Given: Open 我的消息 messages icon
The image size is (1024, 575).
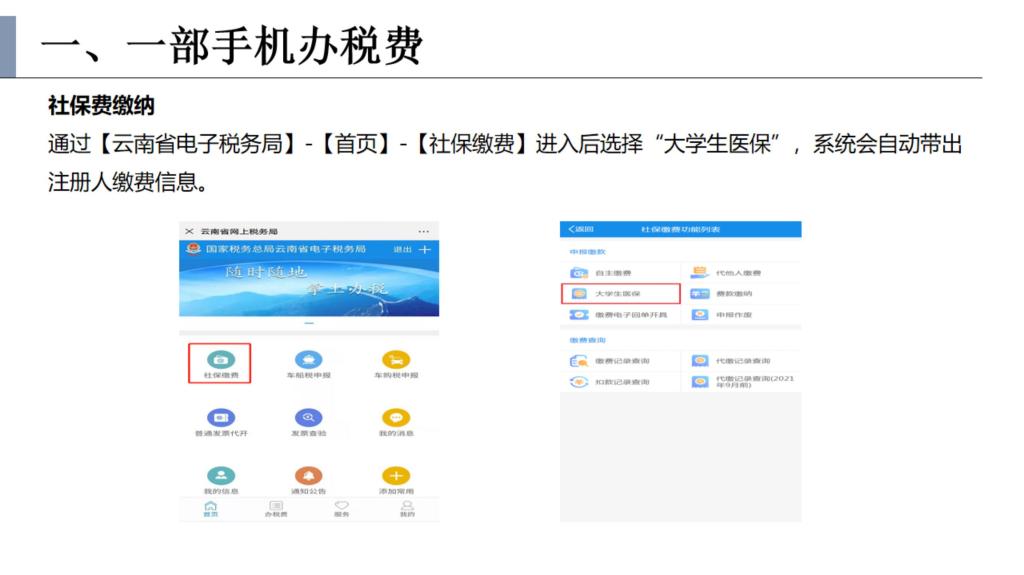Looking at the screenshot, I should point(396,417).
